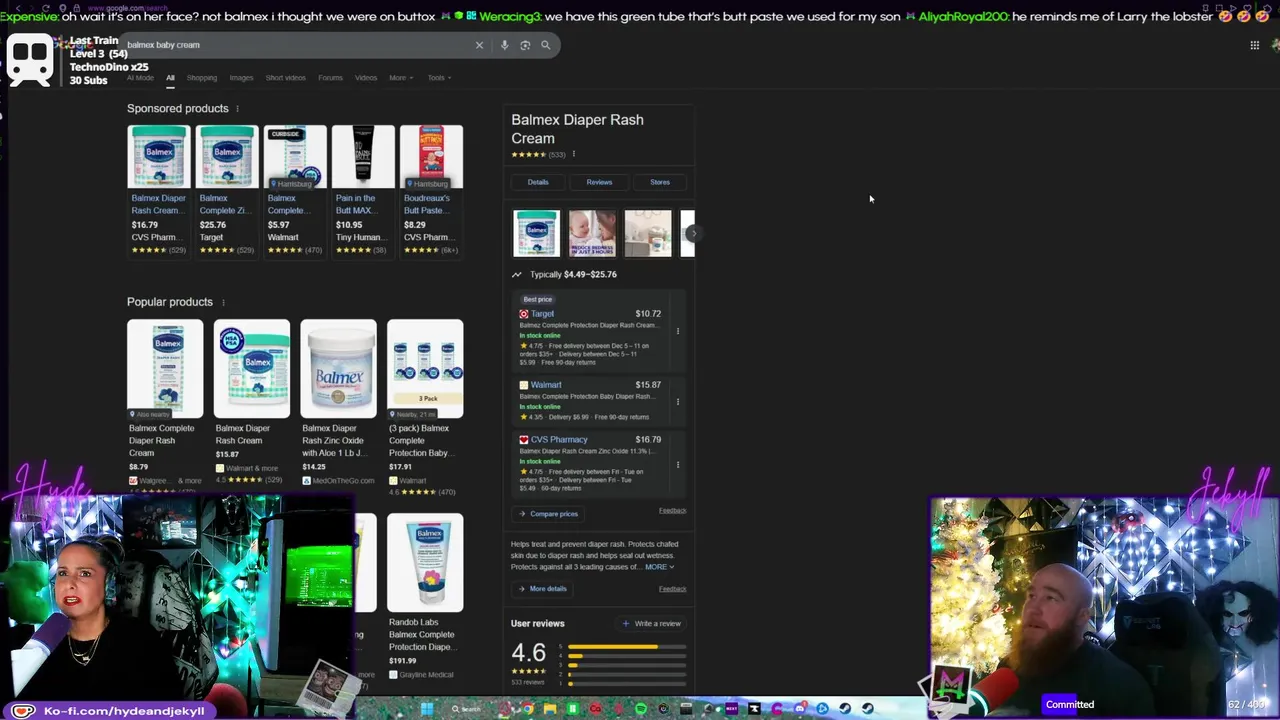The height and width of the screenshot is (720, 1280).
Task: Submit search with the magnifier icon
Action: [546, 45]
